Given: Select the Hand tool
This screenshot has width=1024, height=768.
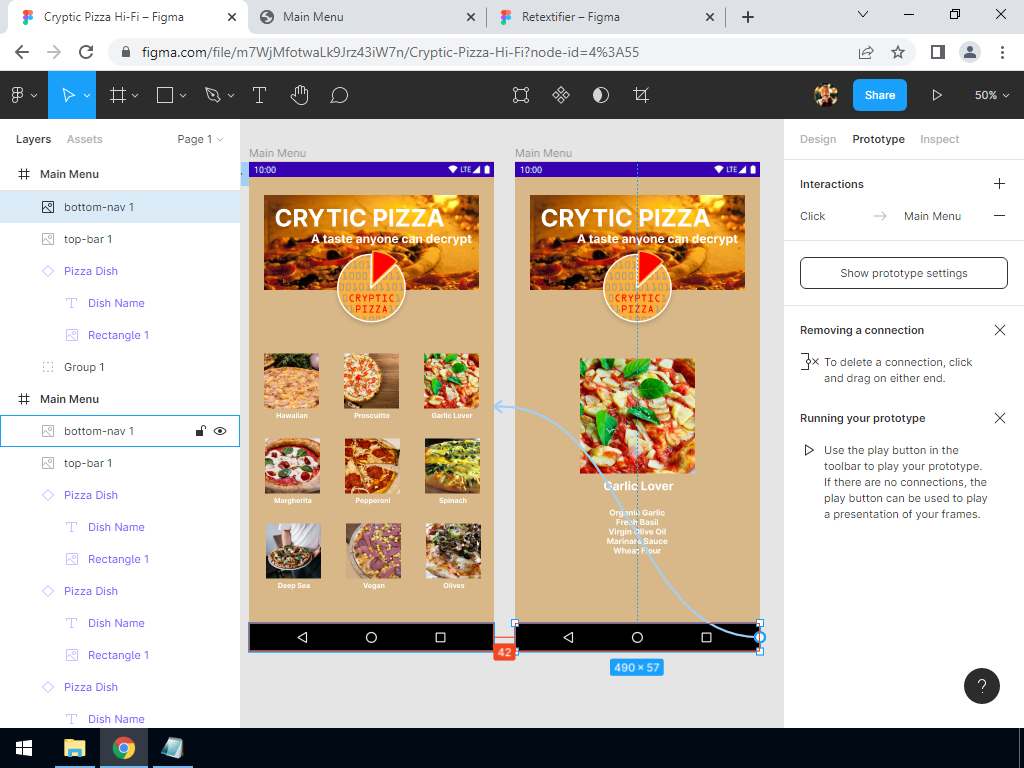Looking at the screenshot, I should pyautogui.click(x=299, y=95).
